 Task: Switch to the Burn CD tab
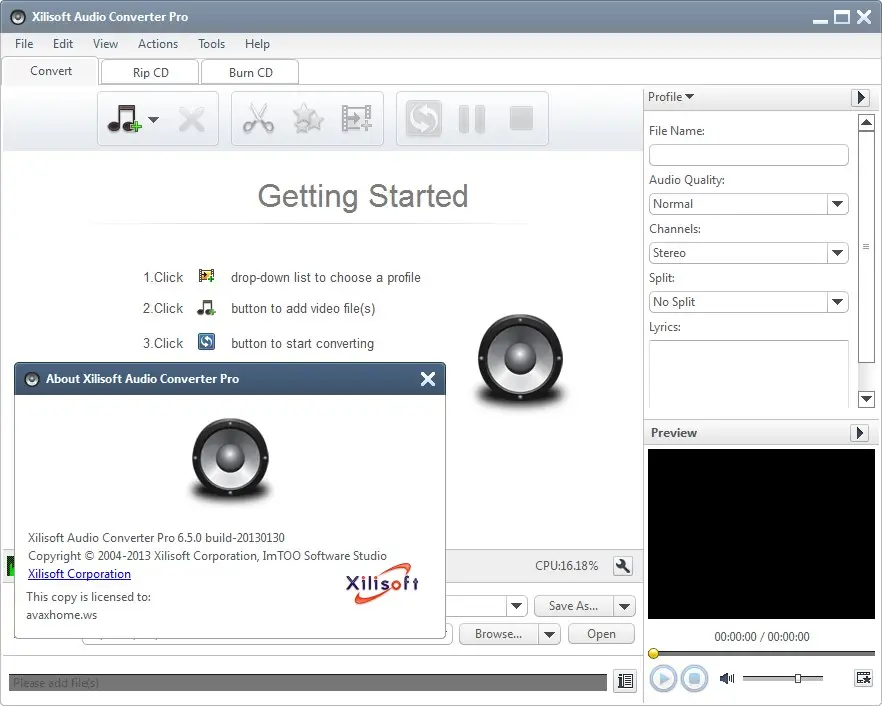[x=250, y=73]
